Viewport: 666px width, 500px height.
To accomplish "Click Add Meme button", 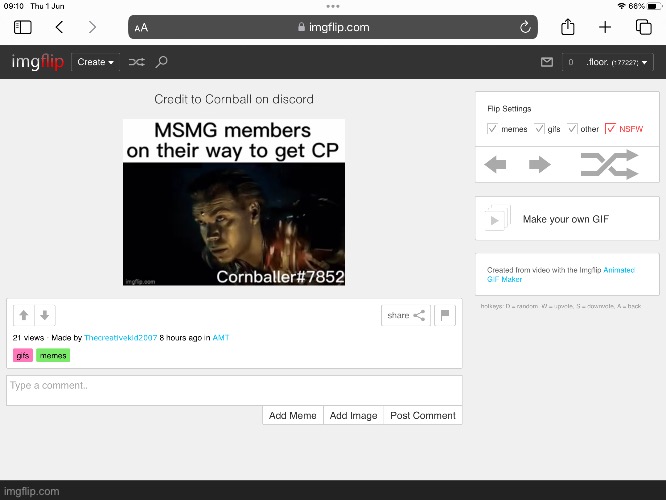I will pos(293,415).
